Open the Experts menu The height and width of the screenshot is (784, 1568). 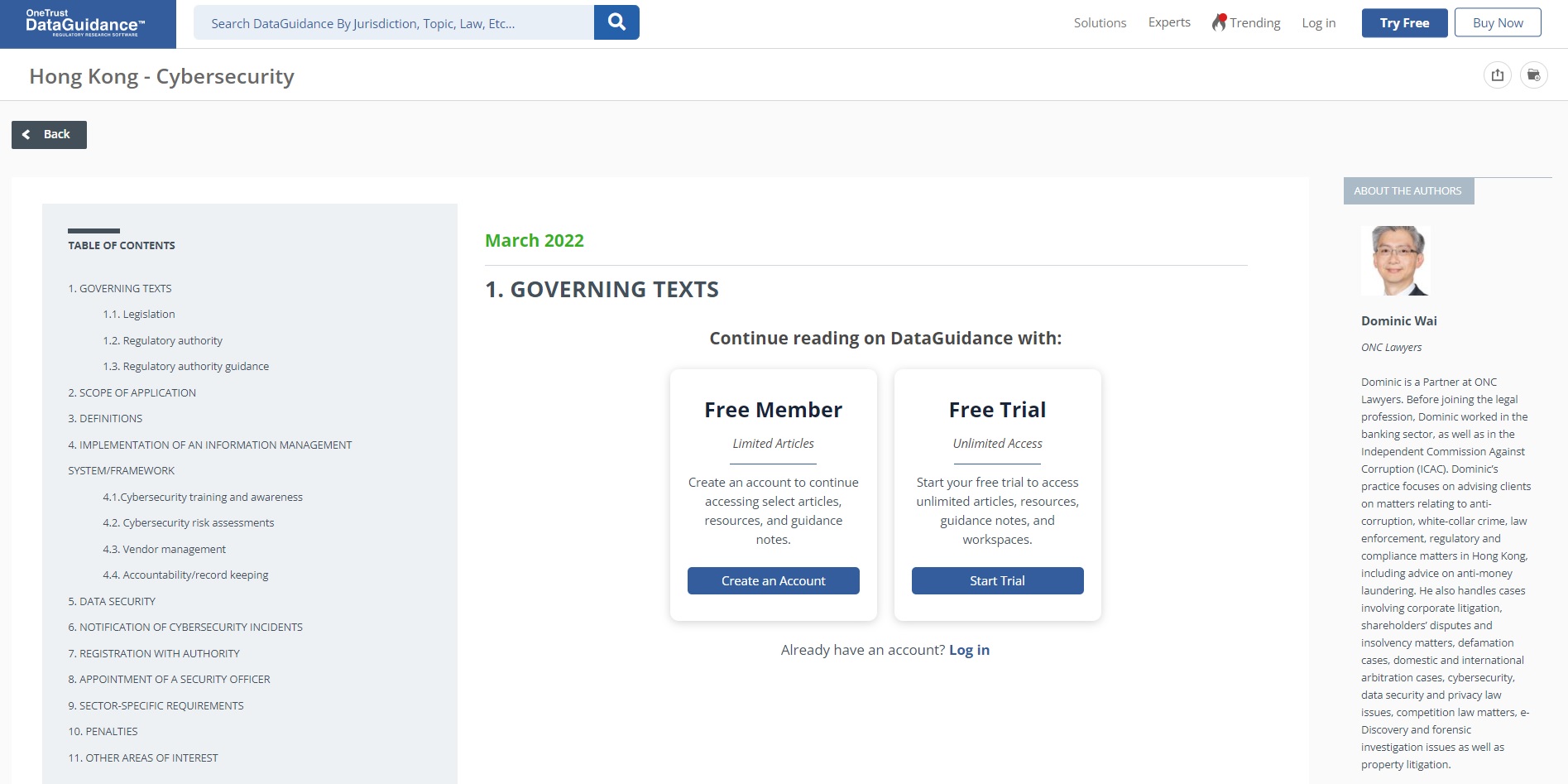[1169, 22]
